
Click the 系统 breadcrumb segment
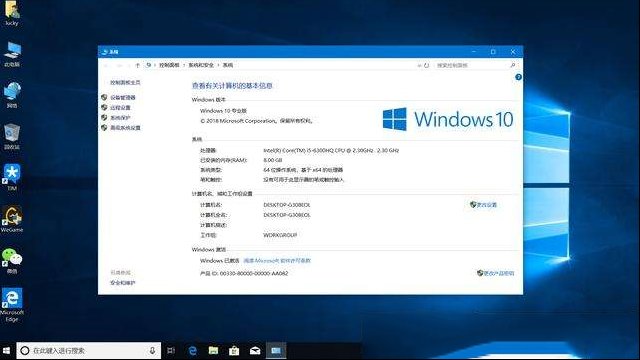(228, 65)
